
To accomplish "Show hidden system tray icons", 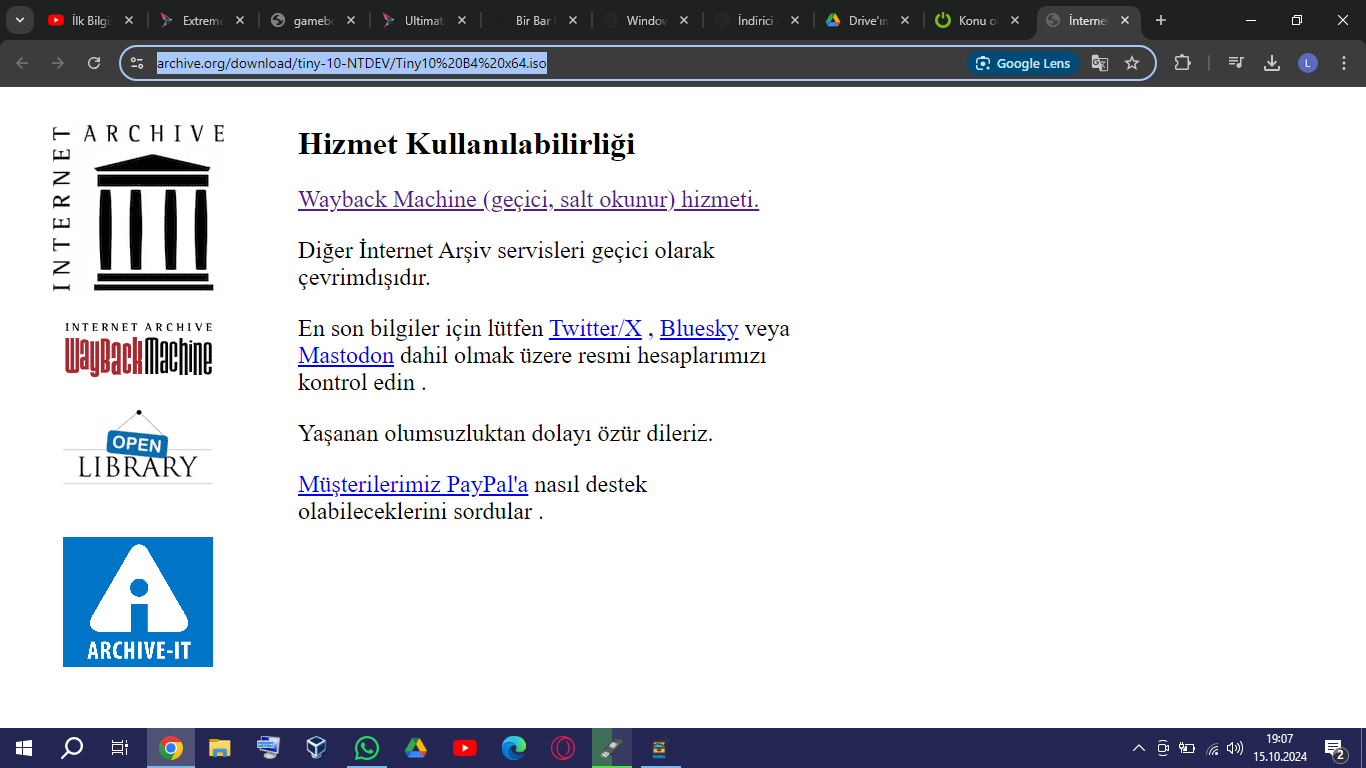I will point(1139,748).
